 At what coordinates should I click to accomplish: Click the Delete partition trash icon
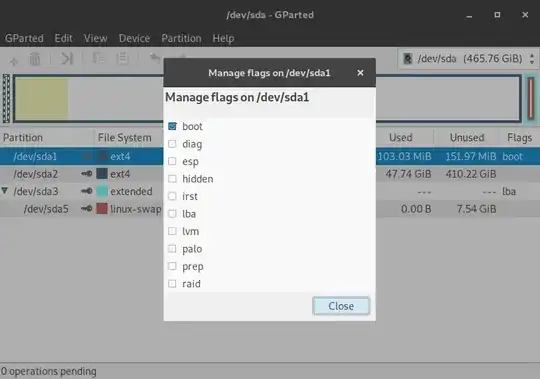(35, 59)
